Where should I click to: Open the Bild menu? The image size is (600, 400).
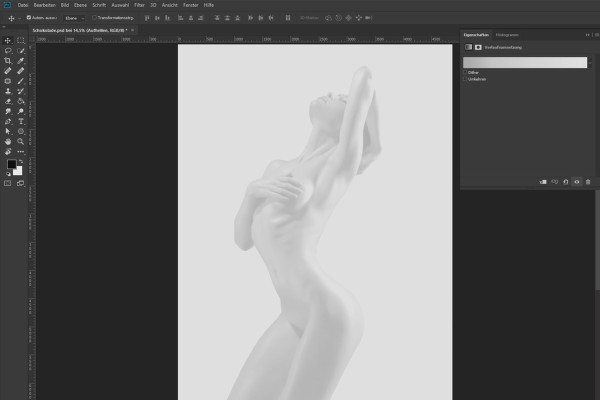pos(65,5)
